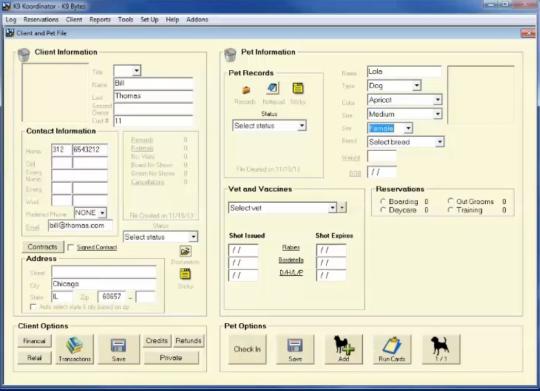Open the Reservations menu

(x=41, y=20)
